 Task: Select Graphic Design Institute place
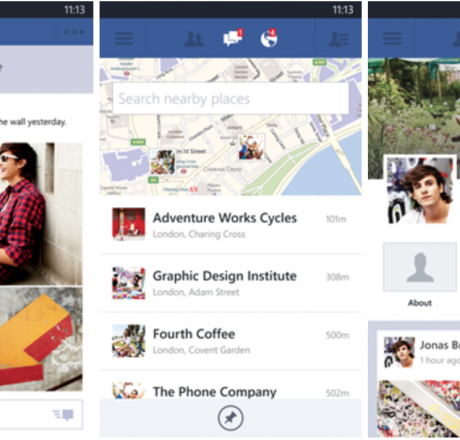[x=231, y=283]
